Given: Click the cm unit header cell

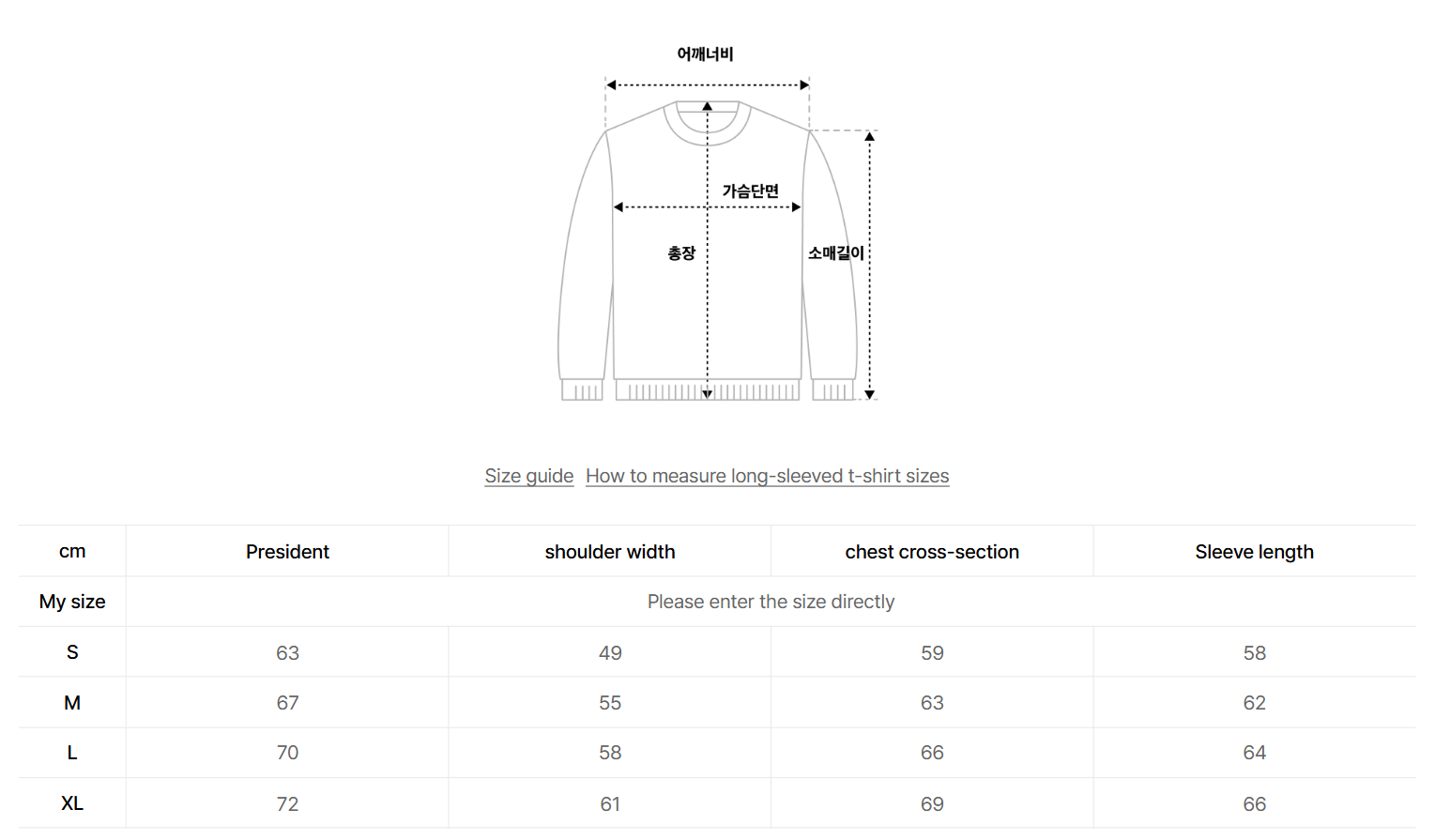Looking at the screenshot, I should [72, 552].
